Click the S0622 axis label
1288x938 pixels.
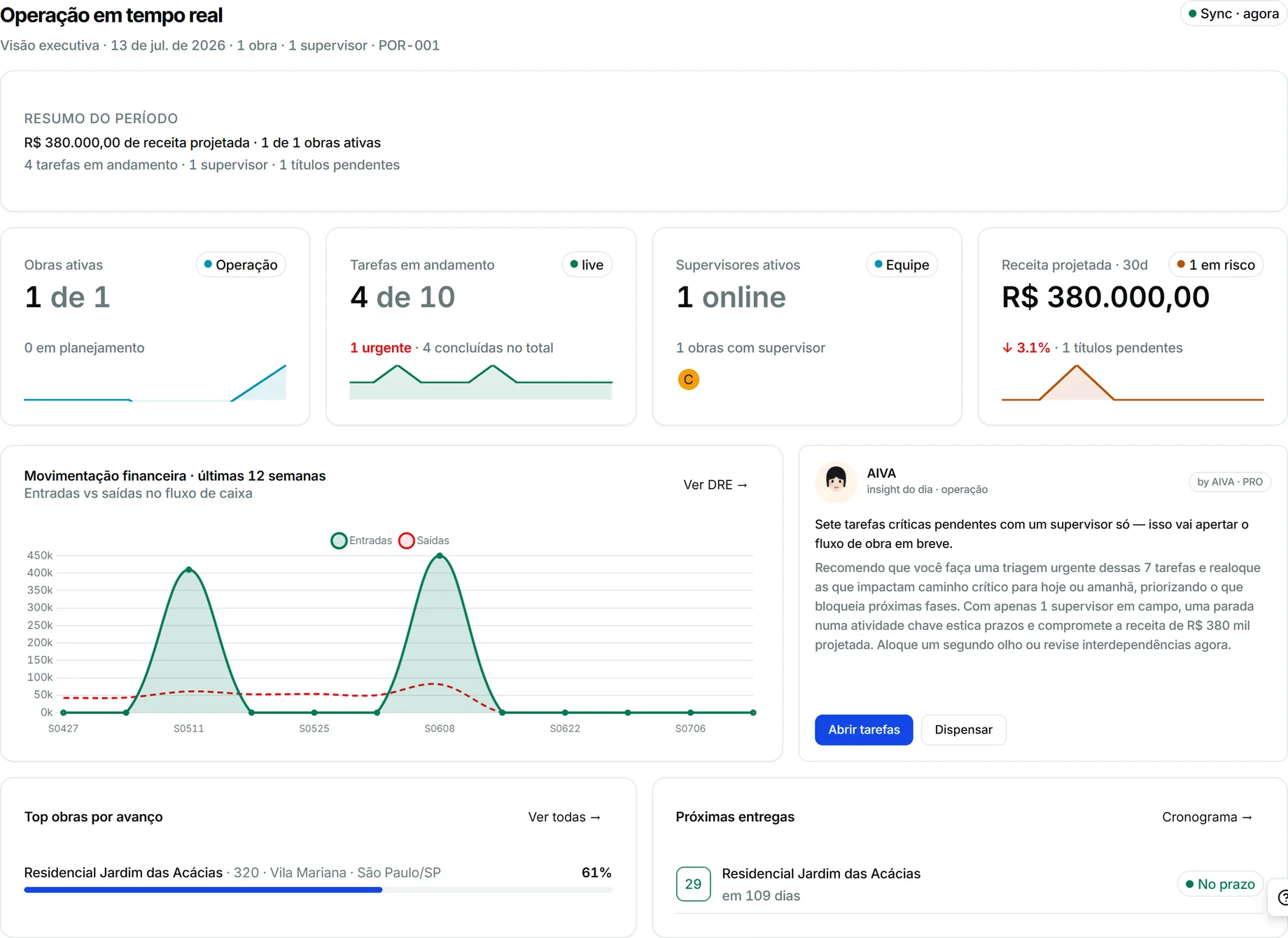(565, 729)
